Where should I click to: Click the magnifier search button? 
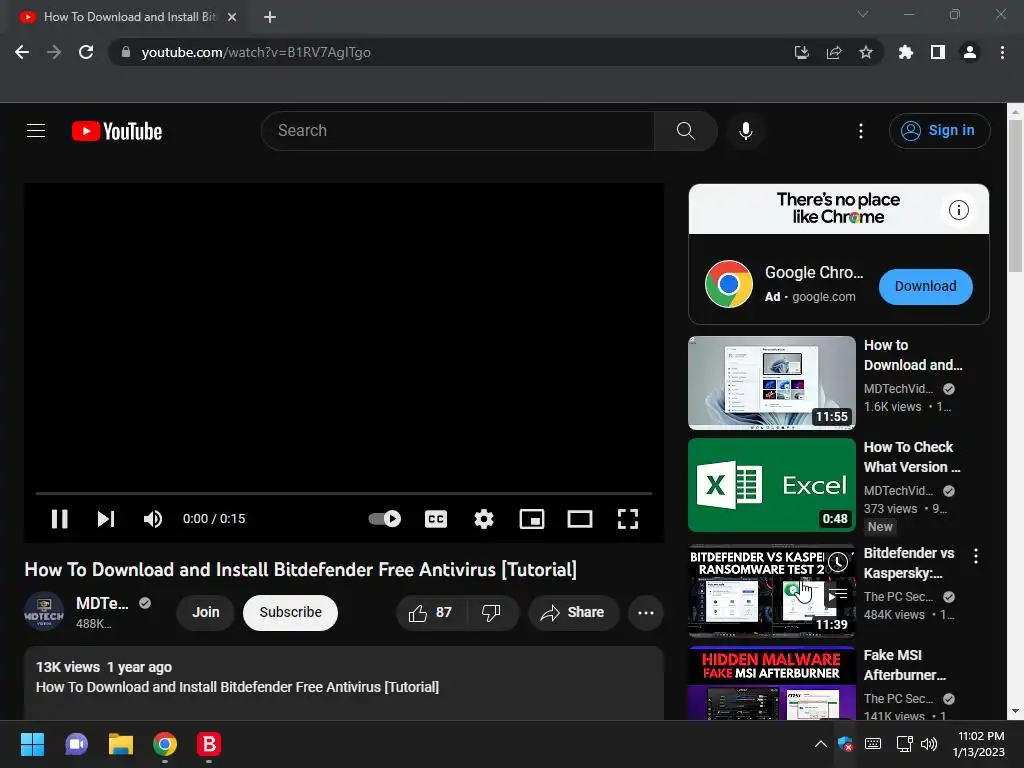pos(686,131)
